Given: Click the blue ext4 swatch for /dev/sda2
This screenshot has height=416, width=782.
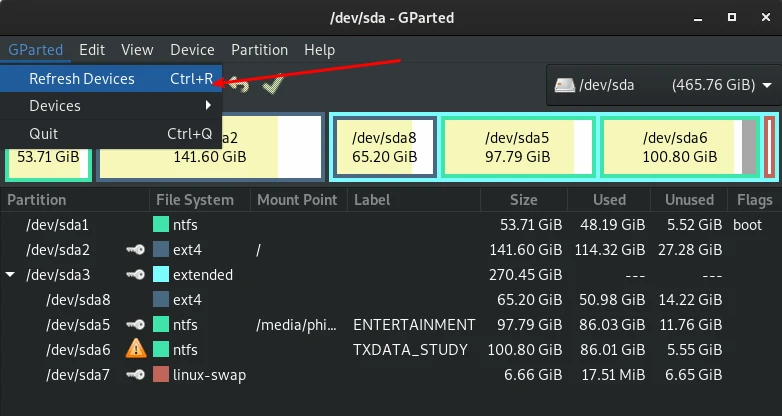Looking at the screenshot, I should pos(161,249).
